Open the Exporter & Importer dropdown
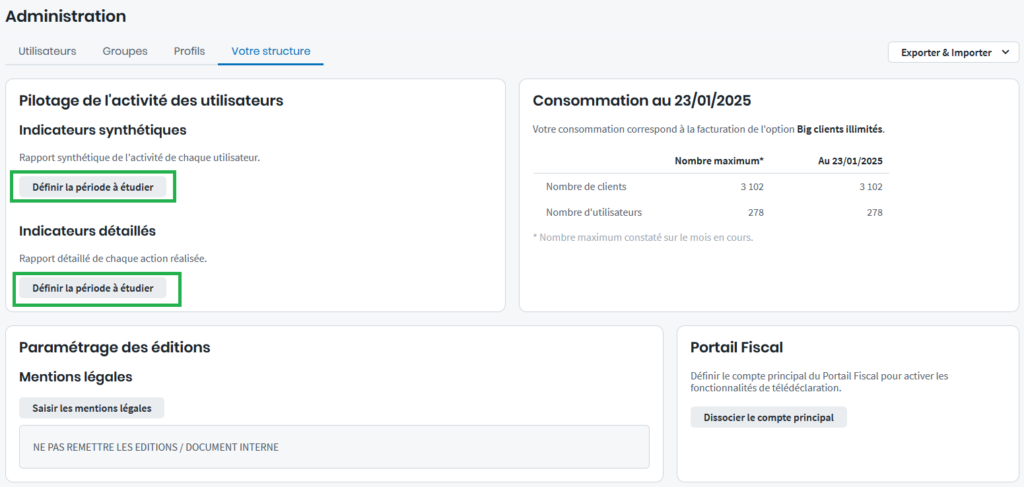The width and height of the screenshot is (1024, 487). click(x=945, y=53)
